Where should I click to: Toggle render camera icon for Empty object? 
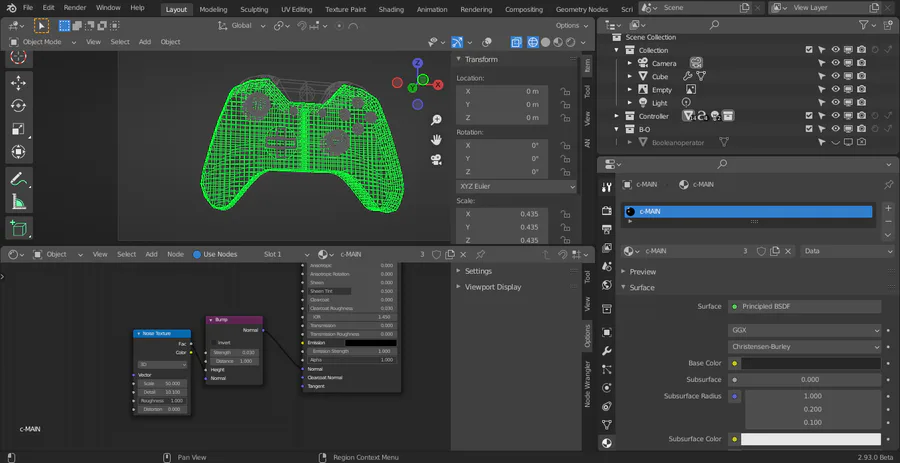[x=862, y=90]
